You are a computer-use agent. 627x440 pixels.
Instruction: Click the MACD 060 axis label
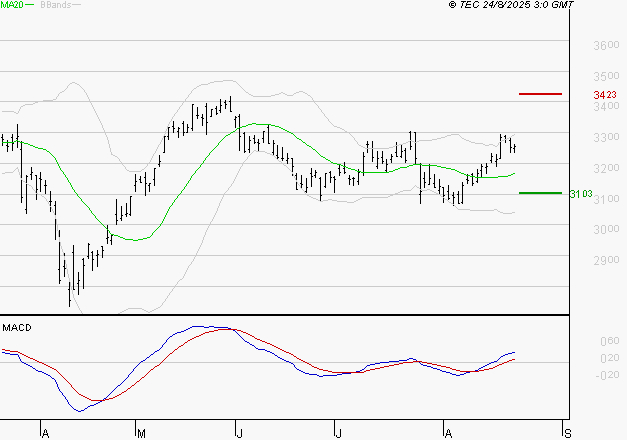610,341
